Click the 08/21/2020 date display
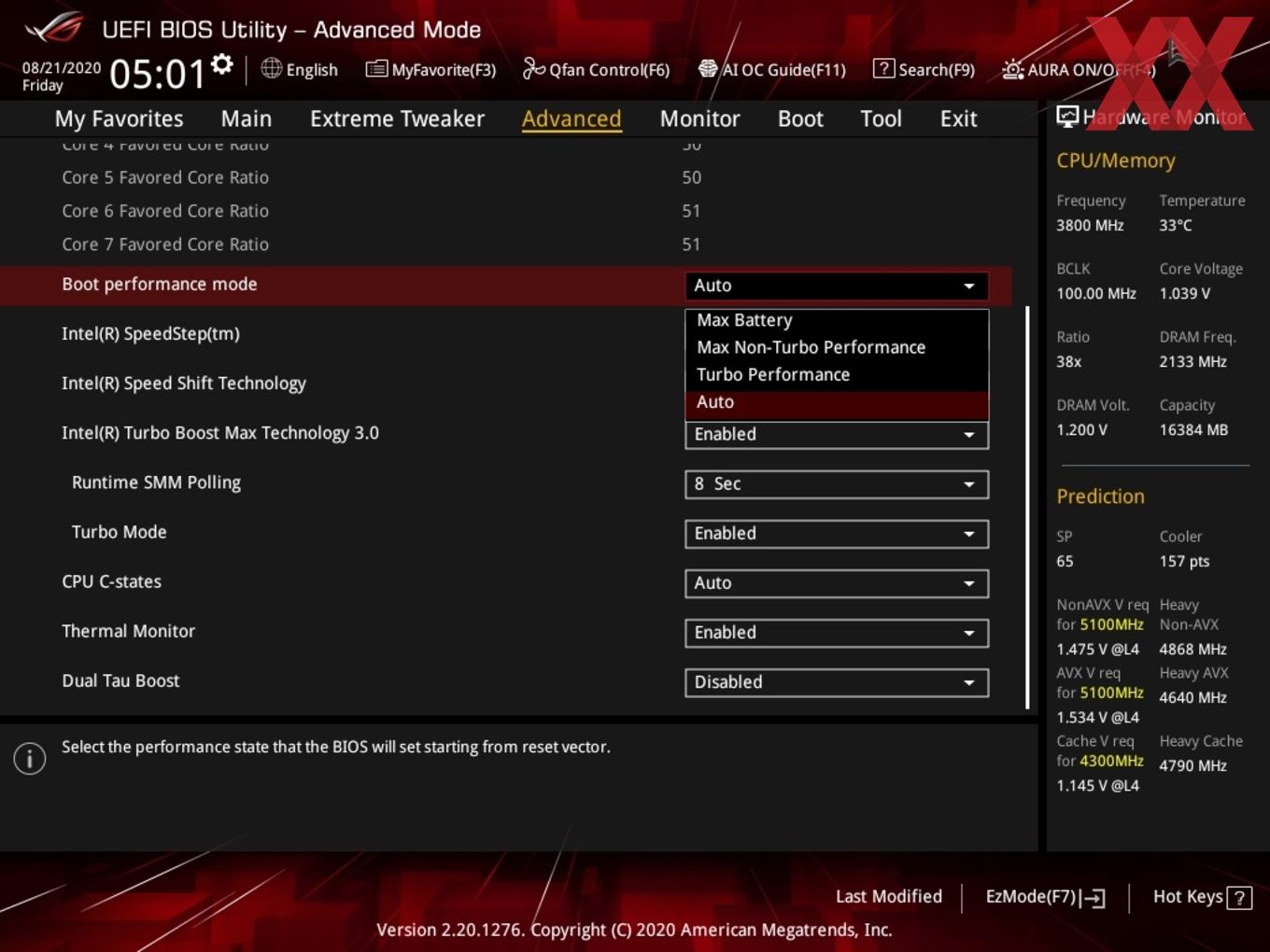Image resolution: width=1270 pixels, height=952 pixels. pyautogui.click(x=62, y=68)
